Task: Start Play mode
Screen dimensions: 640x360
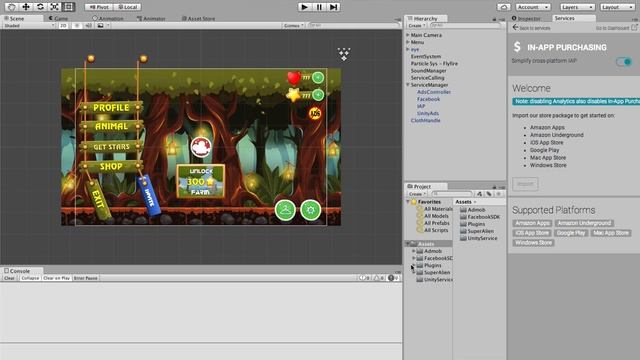Action: [304, 7]
